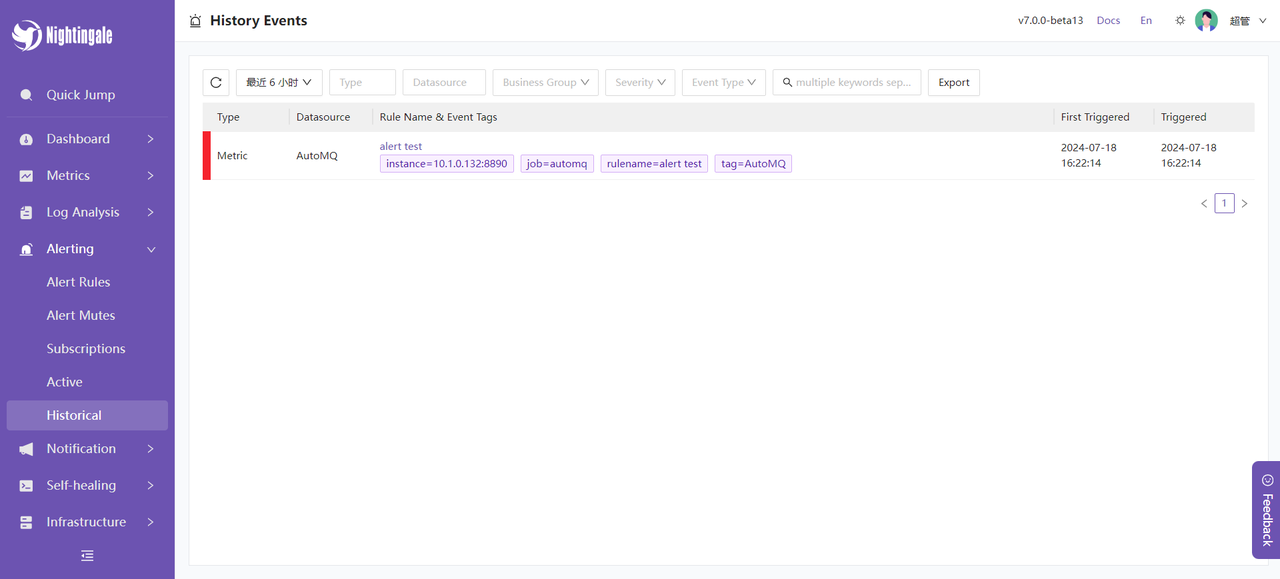
Task: Open Alert Mutes page
Action: 81,315
